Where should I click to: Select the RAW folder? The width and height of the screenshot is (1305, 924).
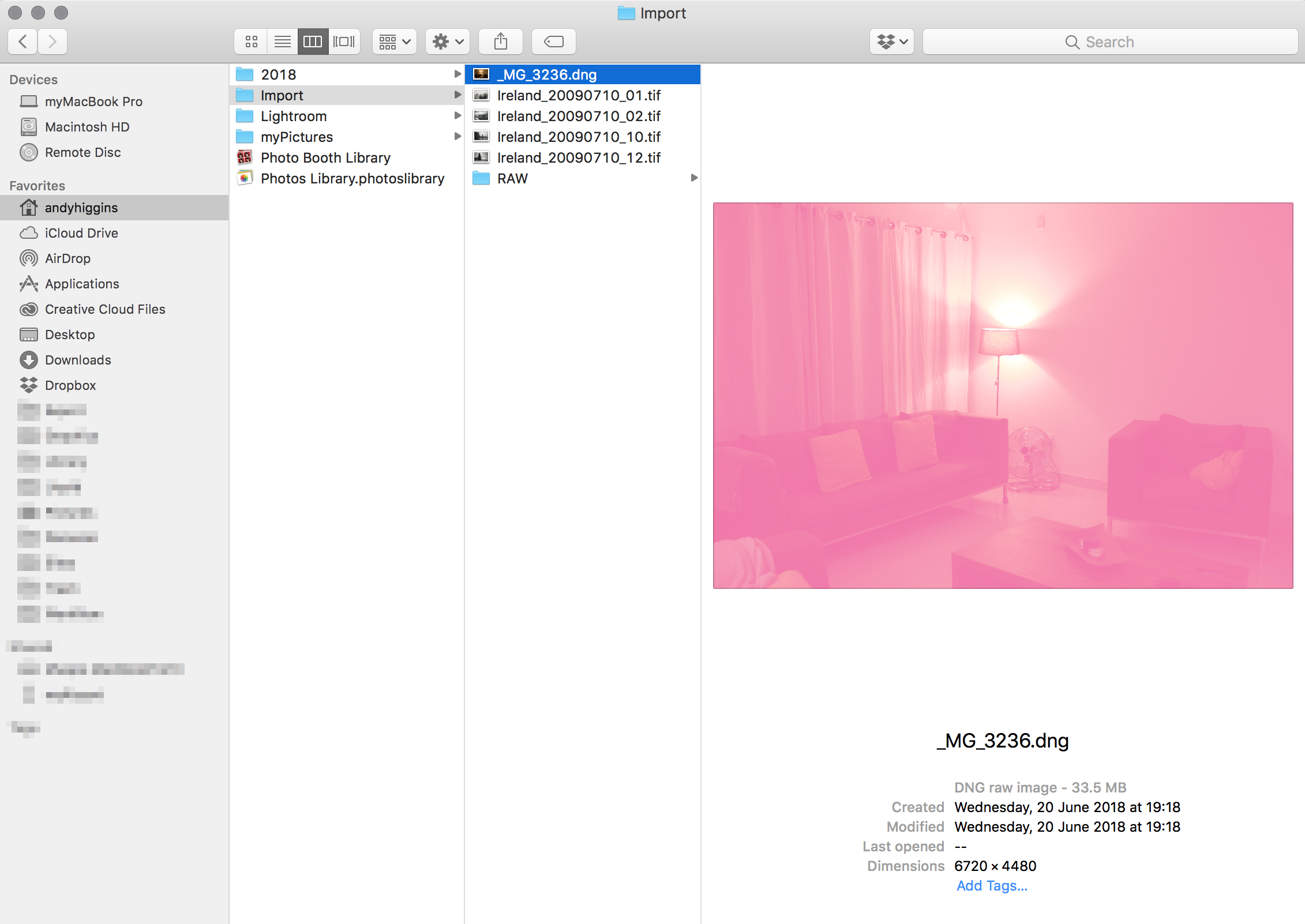pos(583,178)
